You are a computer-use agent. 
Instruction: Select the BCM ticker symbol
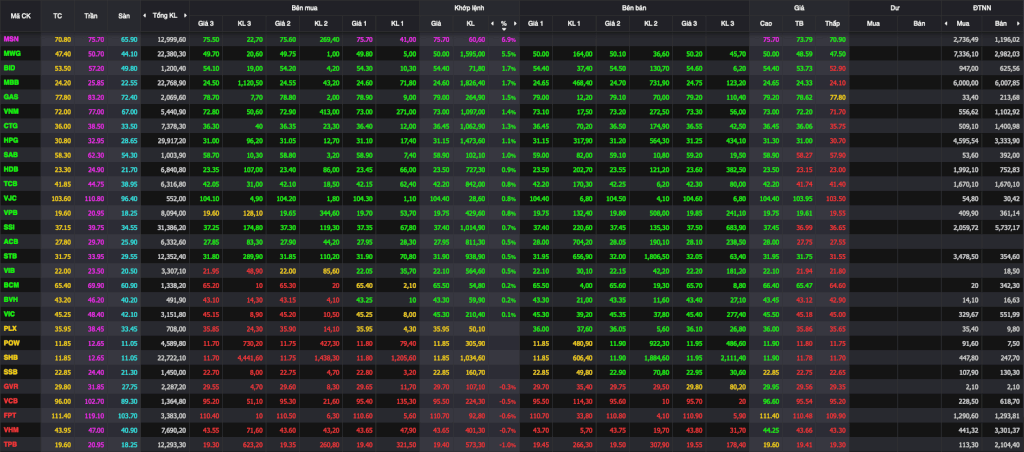tap(10, 285)
